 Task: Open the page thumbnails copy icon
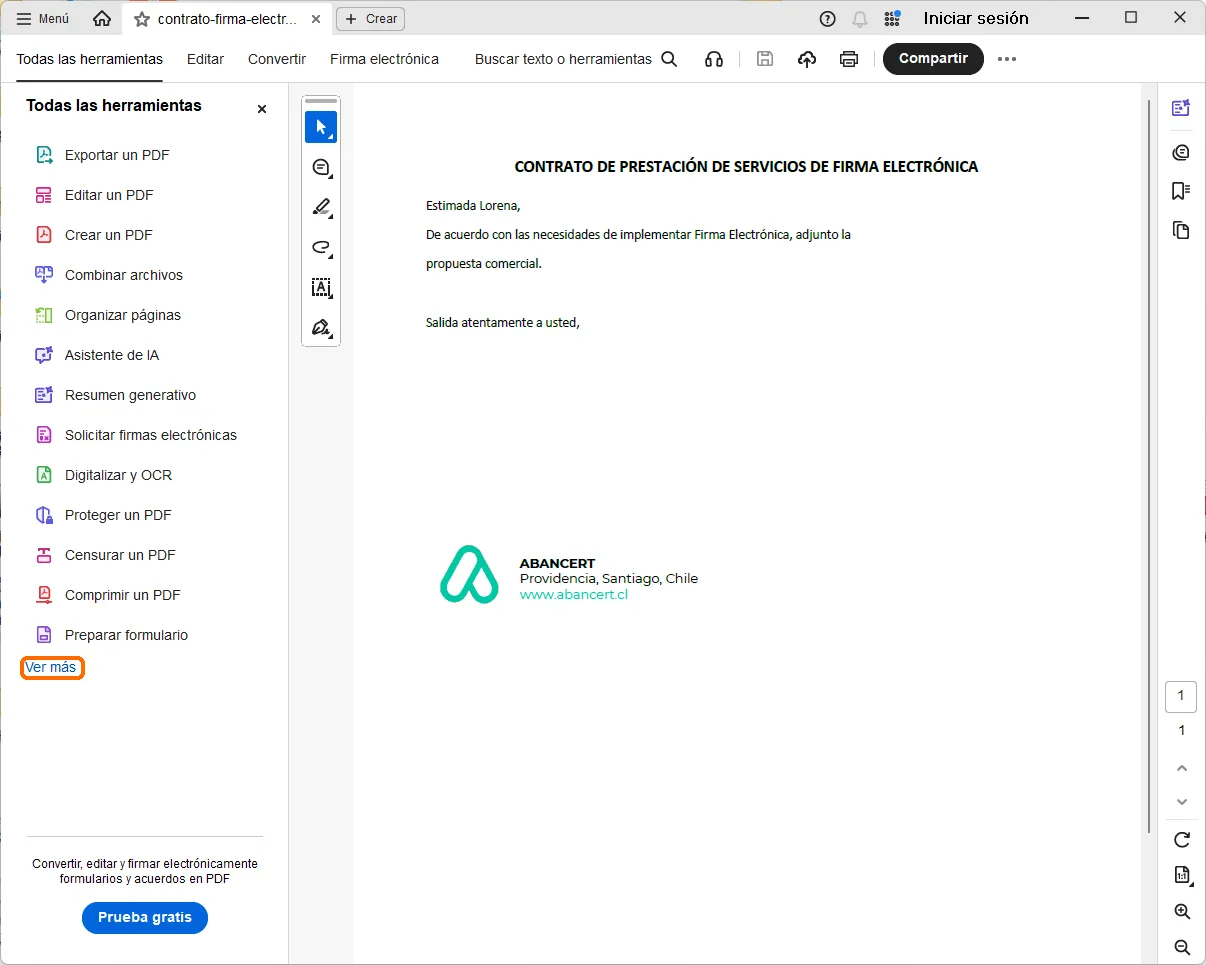click(1181, 230)
